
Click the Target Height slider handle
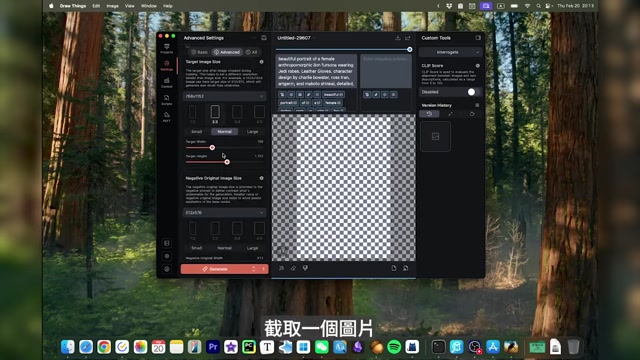click(227, 162)
